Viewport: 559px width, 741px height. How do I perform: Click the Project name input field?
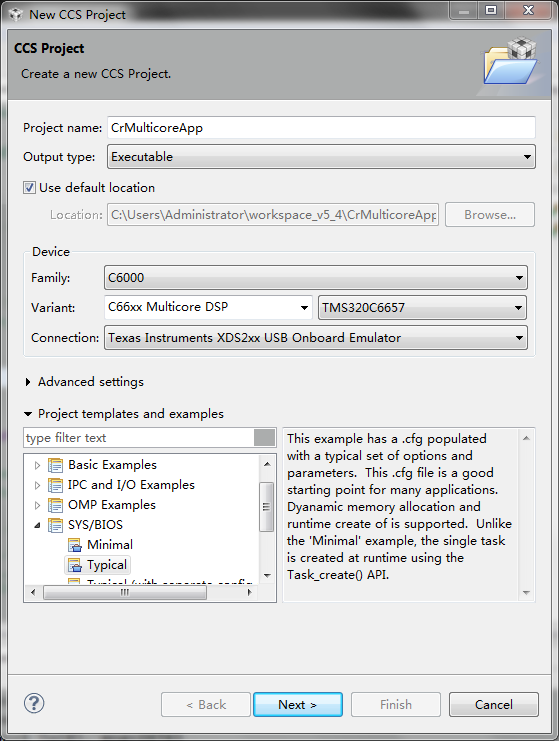321,128
